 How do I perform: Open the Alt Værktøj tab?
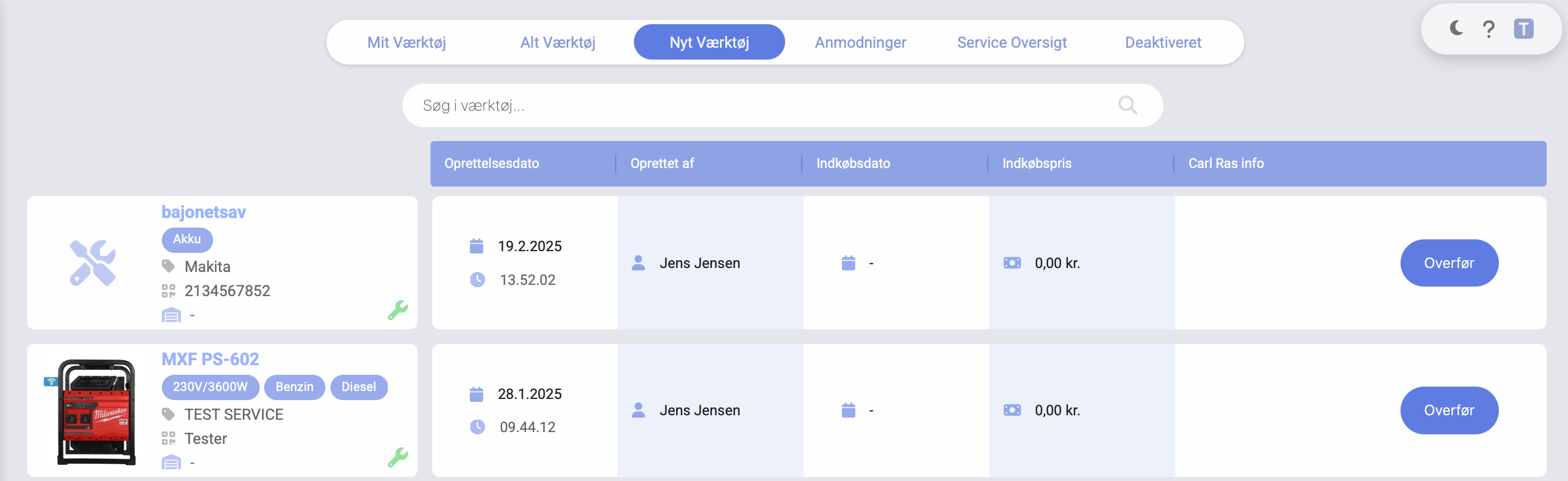click(557, 43)
